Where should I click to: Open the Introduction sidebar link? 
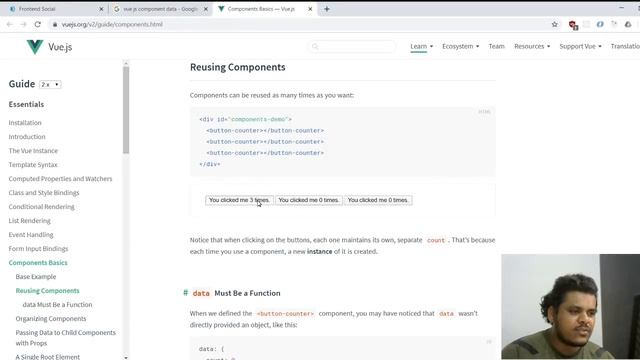click(x=27, y=136)
